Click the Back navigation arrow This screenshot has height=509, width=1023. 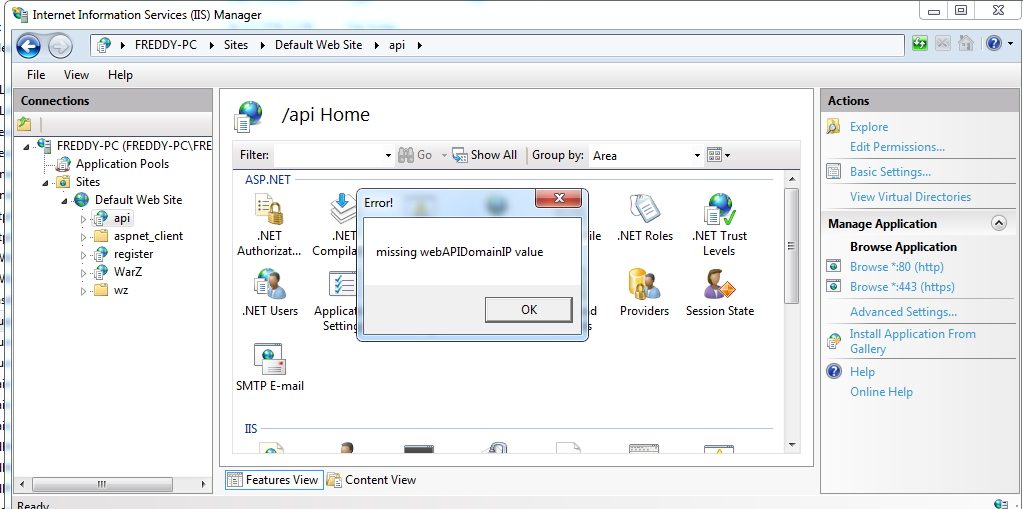28,46
